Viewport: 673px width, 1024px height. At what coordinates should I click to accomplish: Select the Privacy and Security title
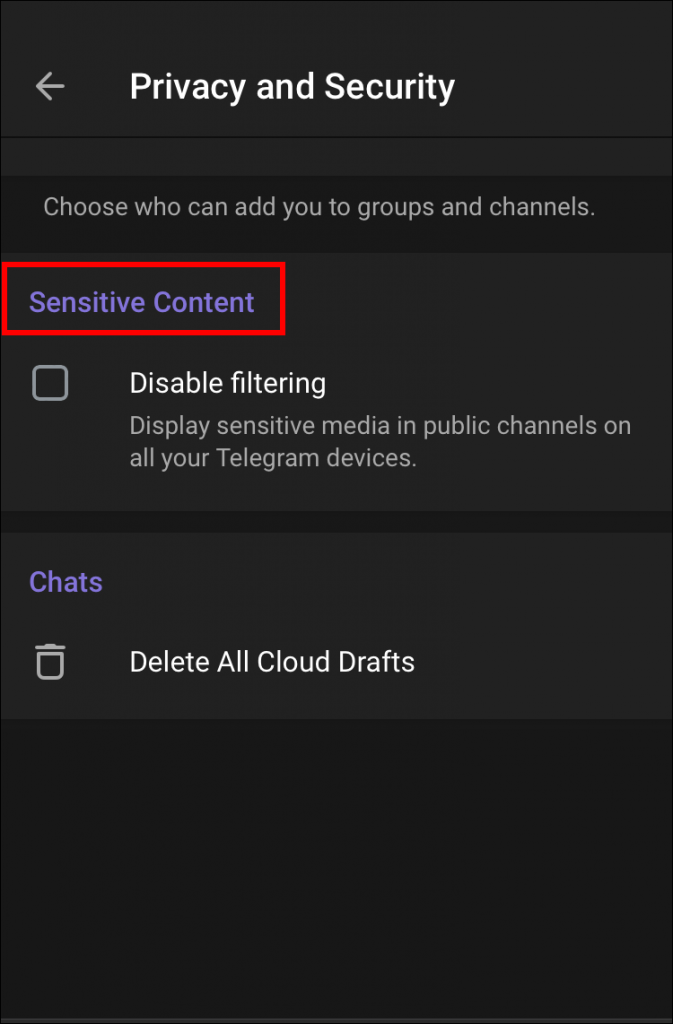291,86
